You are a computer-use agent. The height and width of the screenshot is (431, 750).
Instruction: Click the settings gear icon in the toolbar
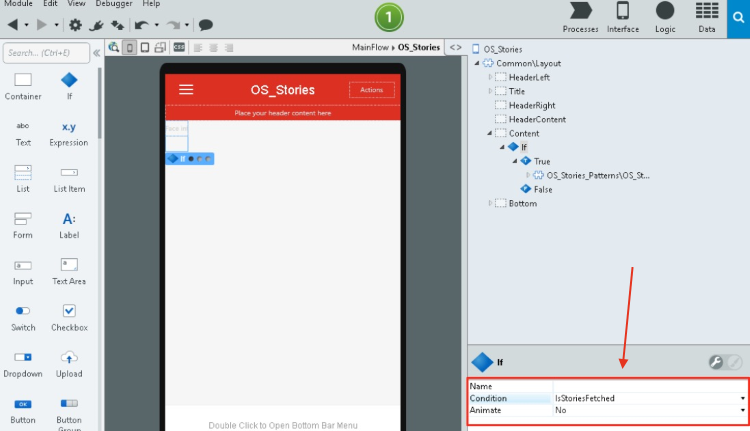[x=76, y=24]
